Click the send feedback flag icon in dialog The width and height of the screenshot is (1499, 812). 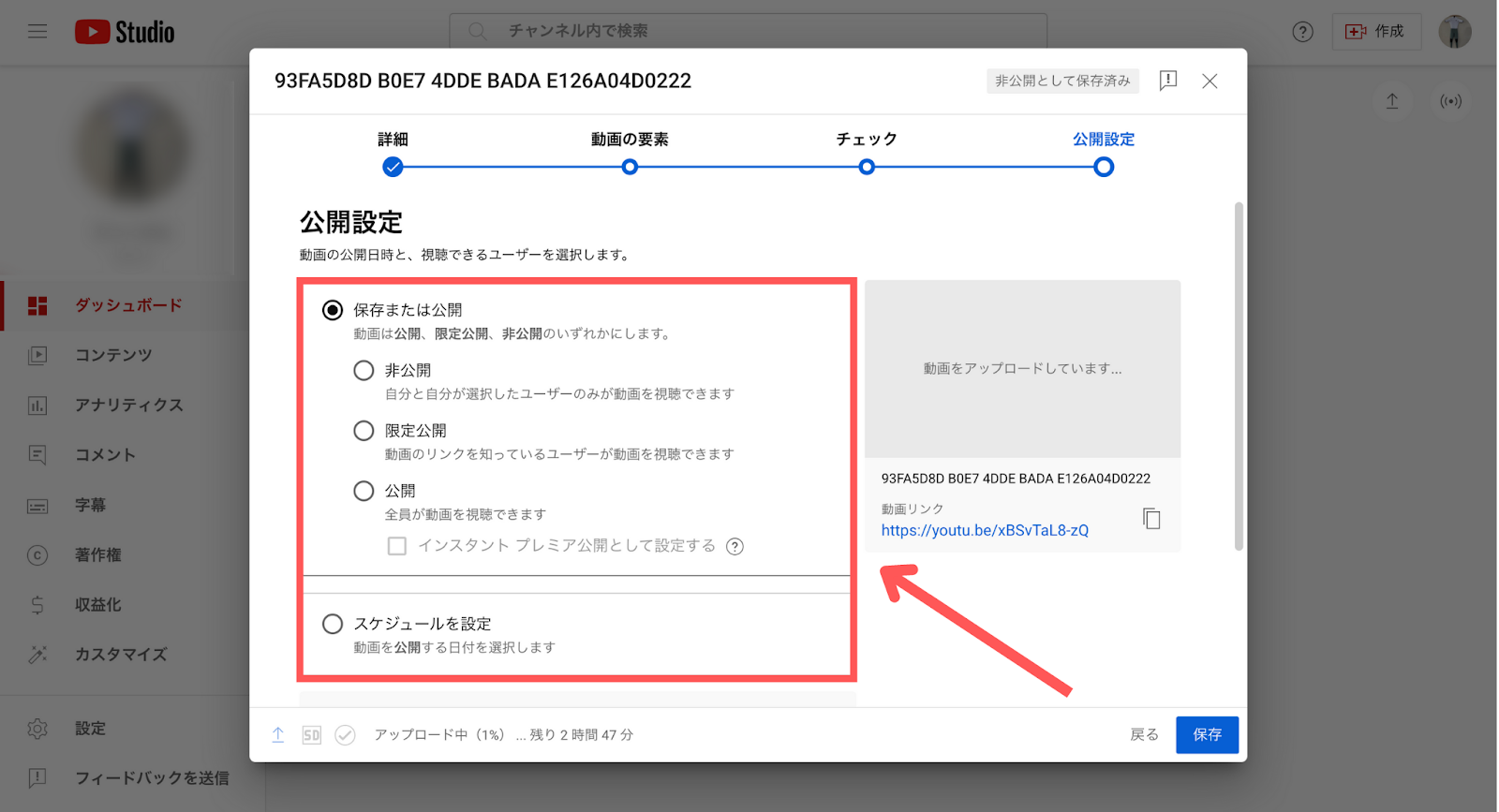(x=1168, y=81)
